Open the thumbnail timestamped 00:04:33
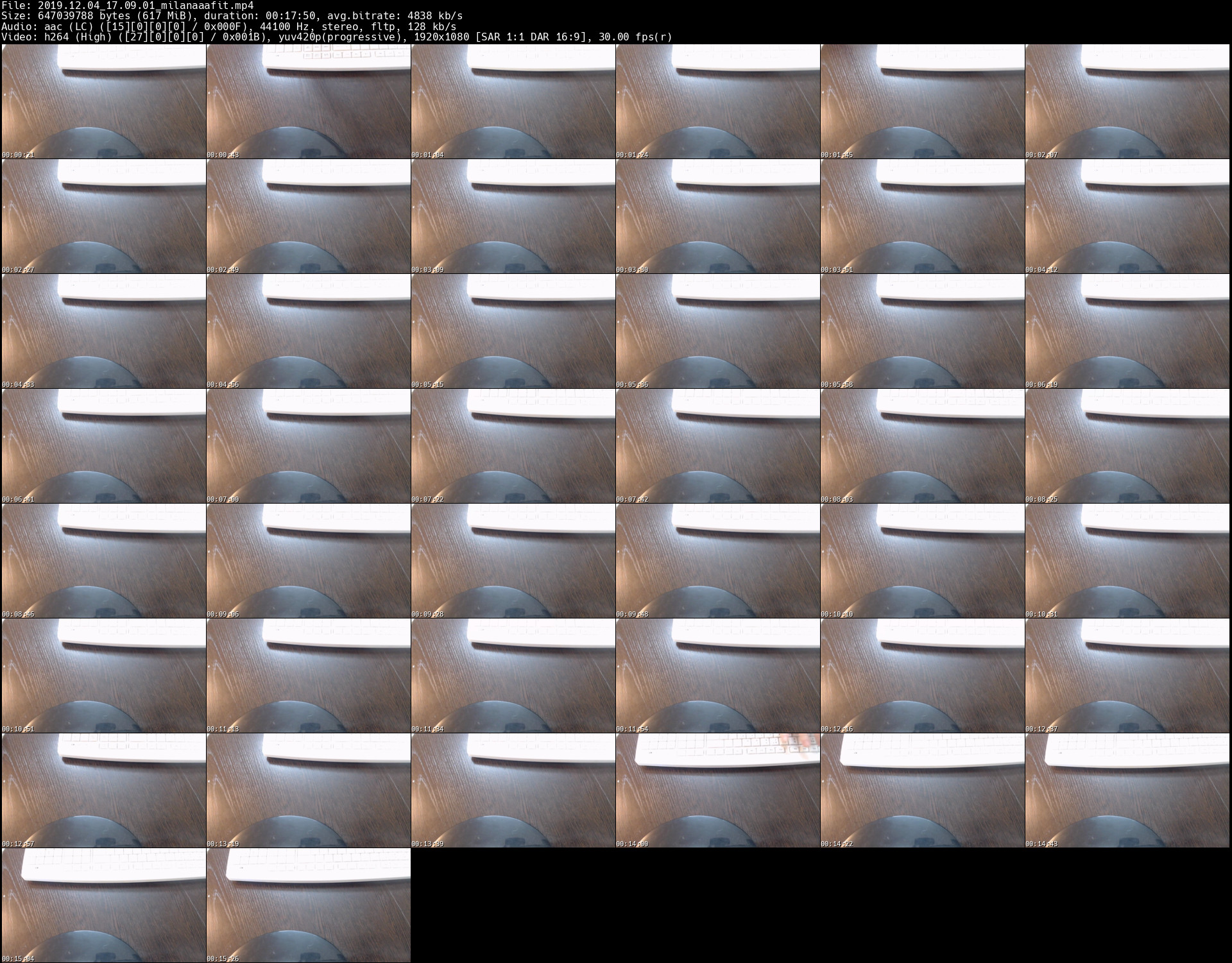This screenshot has width=1232, height=963. [103, 331]
